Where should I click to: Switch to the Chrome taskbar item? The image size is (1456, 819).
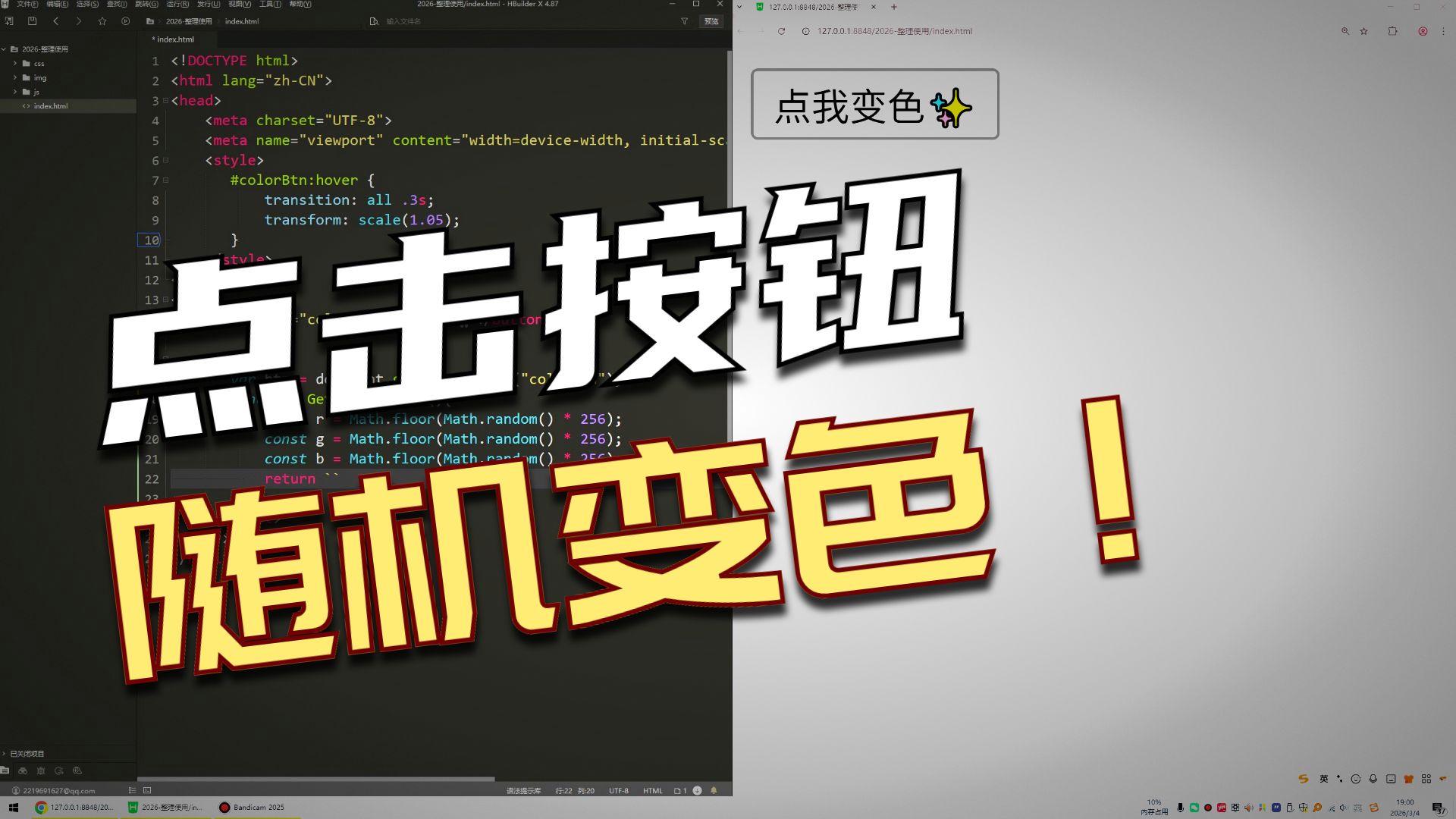pyautogui.click(x=74, y=808)
